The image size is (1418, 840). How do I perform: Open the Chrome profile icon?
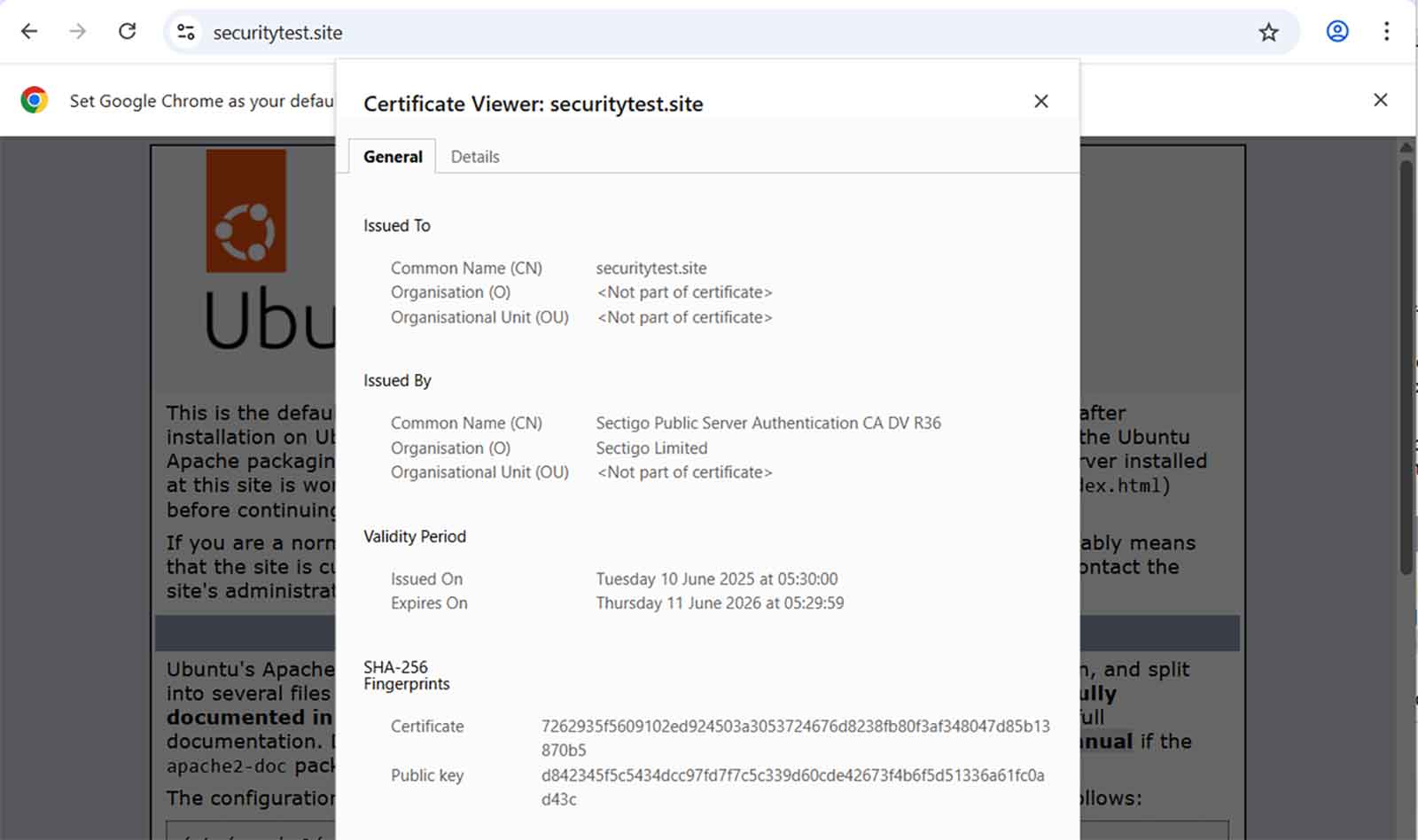click(1336, 32)
